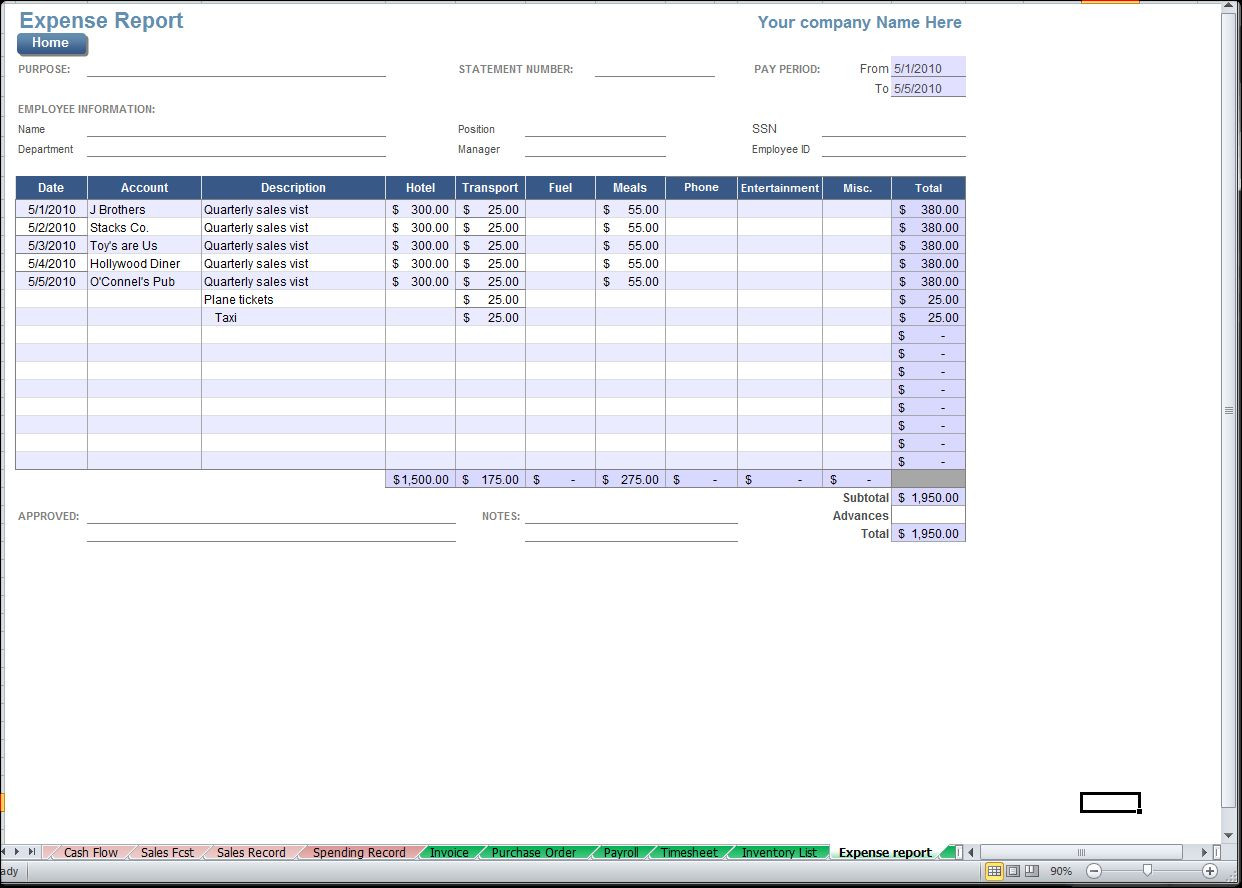Click the SSN input line
Image resolution: width=1242 pixels, height=888 pixels.
click(894, 129)
